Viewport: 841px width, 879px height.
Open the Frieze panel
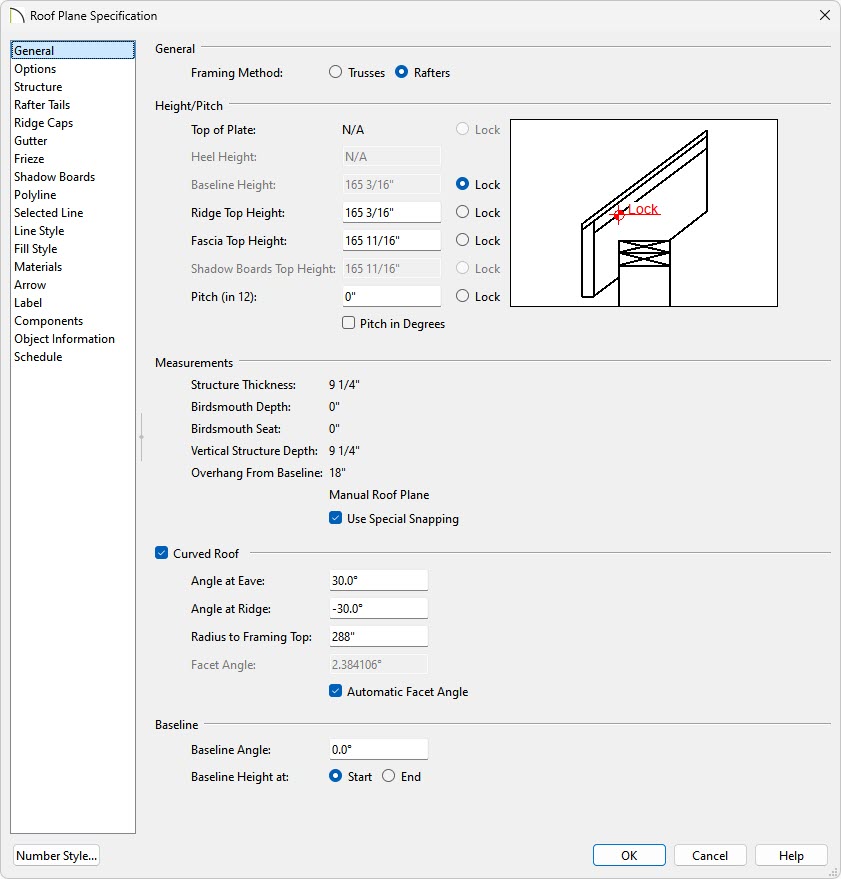click(x=73, y=159)
